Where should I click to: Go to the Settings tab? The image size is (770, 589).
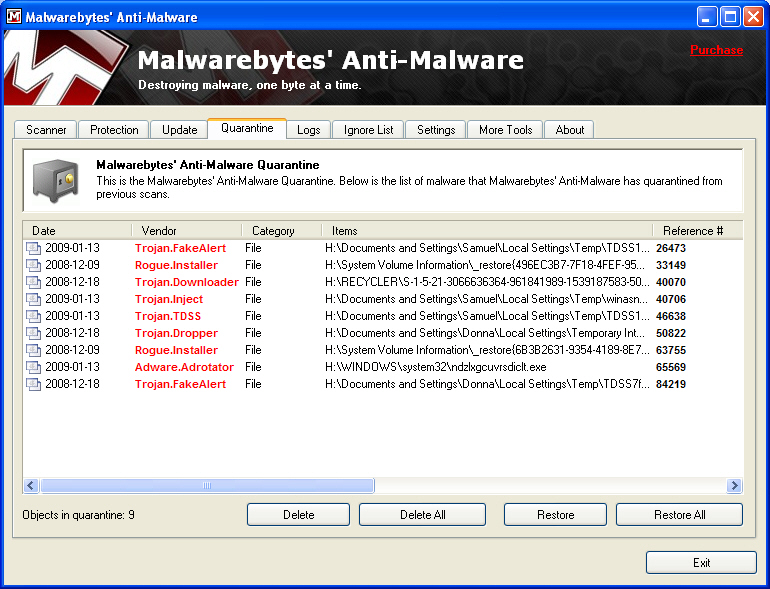coord(436,130)
